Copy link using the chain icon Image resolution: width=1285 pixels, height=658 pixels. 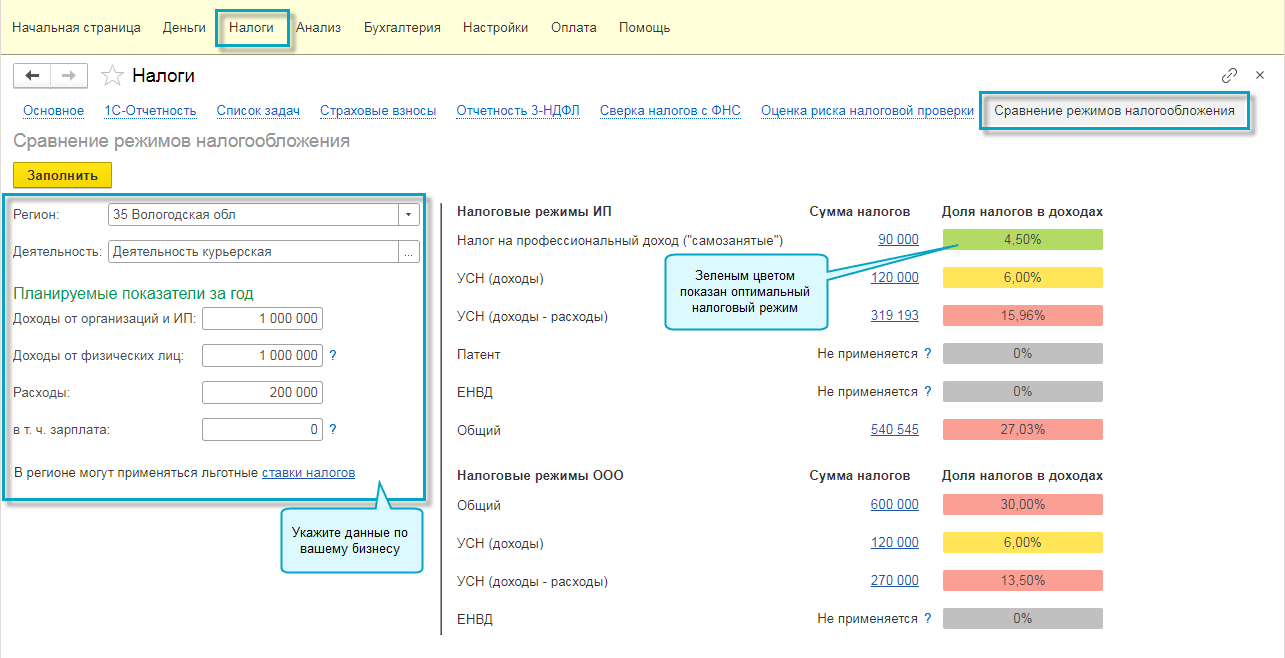point(1229,76)
